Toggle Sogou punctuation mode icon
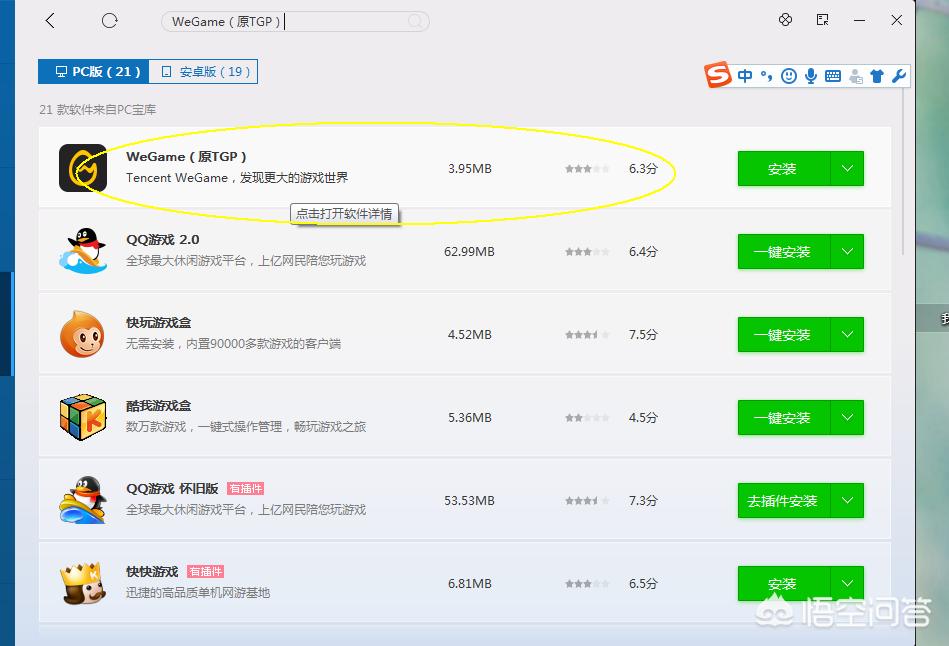 [766, 76]
